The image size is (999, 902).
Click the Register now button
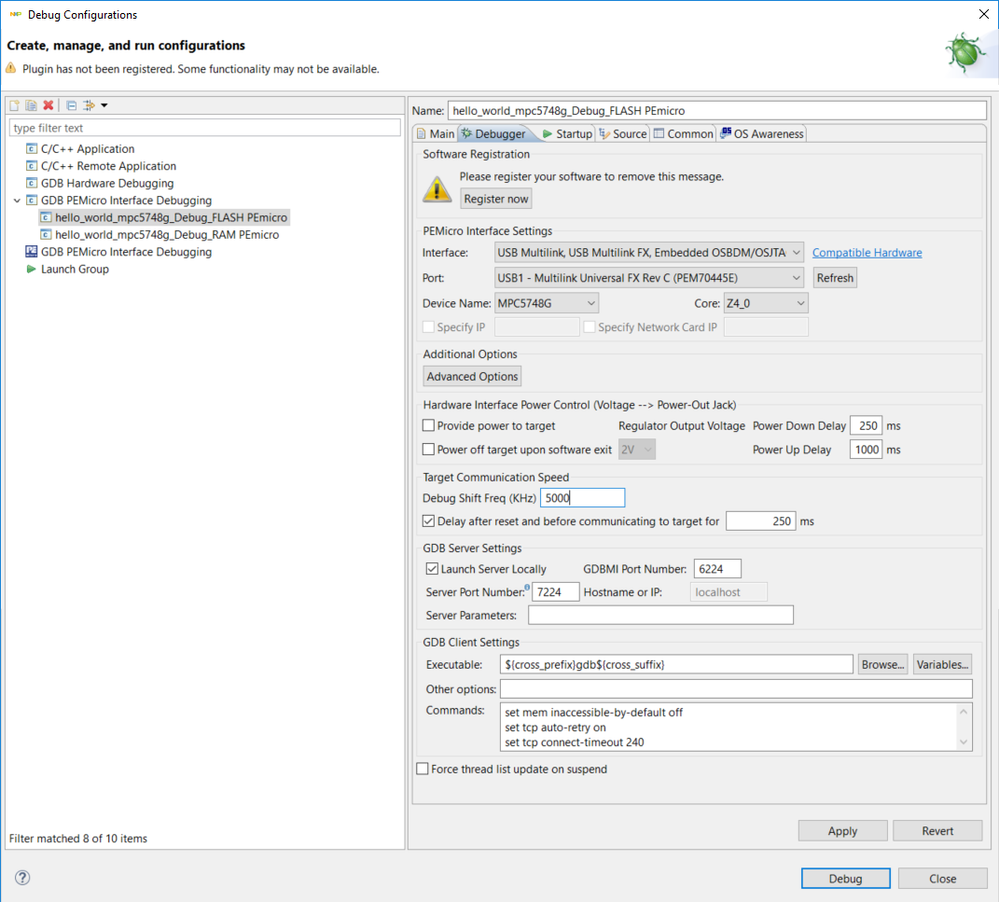coord(496,199)
